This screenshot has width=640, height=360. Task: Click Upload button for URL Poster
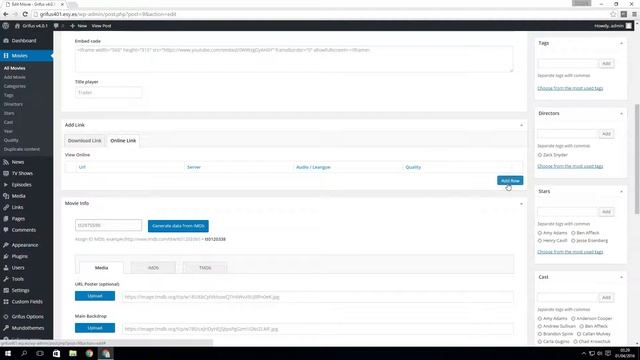click(95, 296)
